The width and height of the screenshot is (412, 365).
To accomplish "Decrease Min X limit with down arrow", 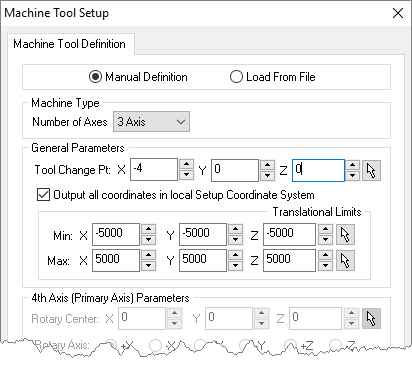I will (x=148, y=239).
